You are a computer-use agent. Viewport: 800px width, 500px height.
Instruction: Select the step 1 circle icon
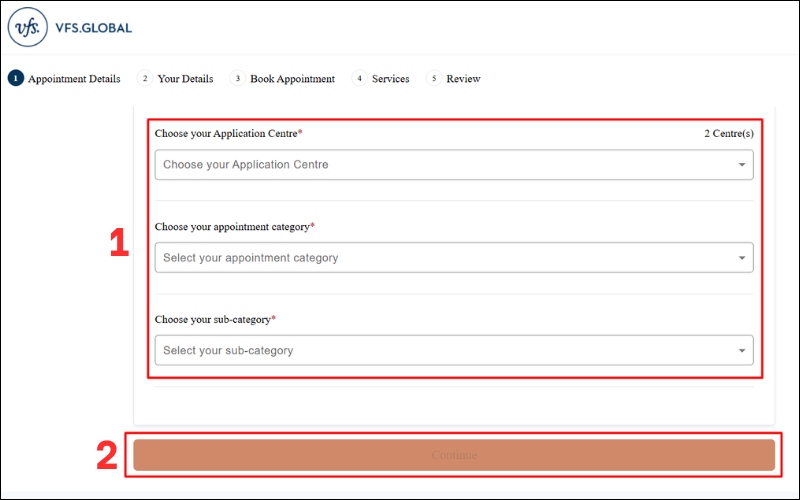tap(16, 78)
